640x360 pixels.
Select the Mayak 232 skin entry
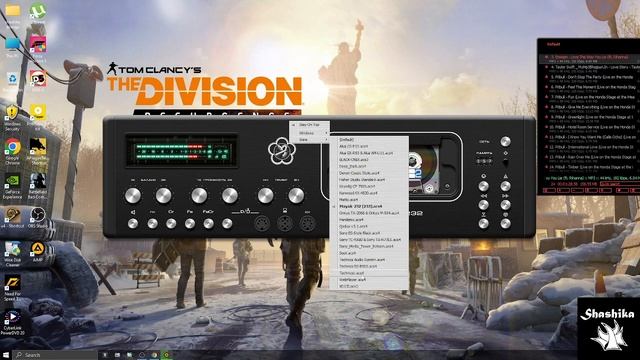[369, 207]
